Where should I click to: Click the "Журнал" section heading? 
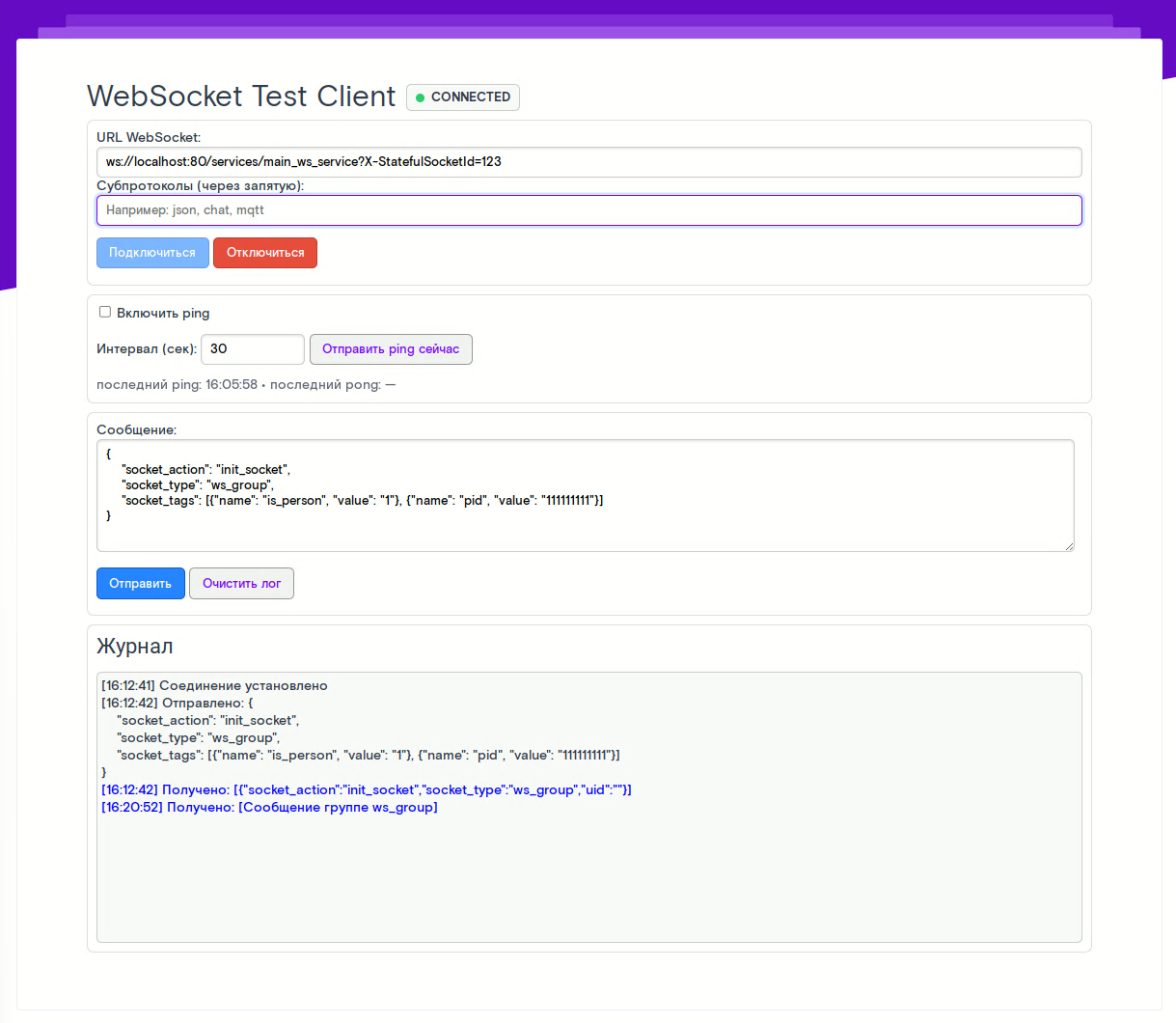tap(135, 647)
